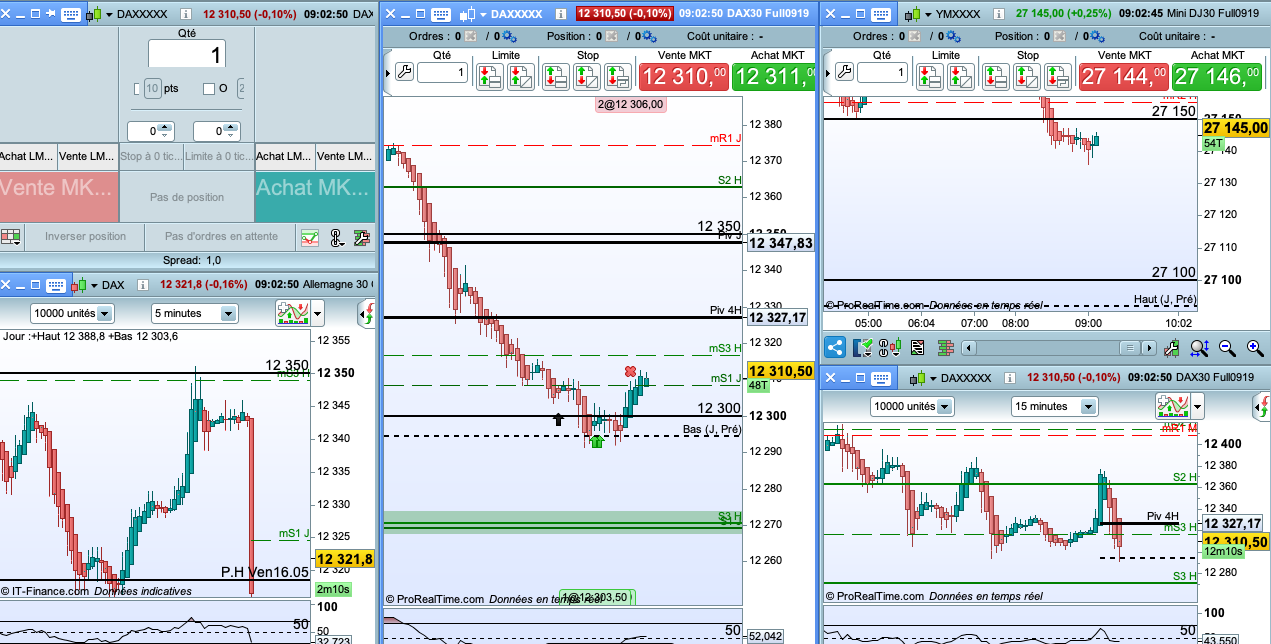Click the third Stop order icon on the center DAXXXXX chart
Screen dimensions: 1271x644
(x=618, y=76)
